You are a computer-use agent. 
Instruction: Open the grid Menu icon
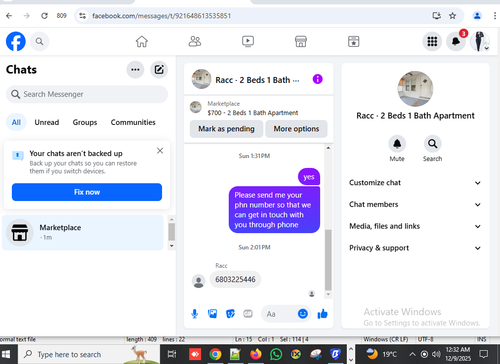coord(432,41)
